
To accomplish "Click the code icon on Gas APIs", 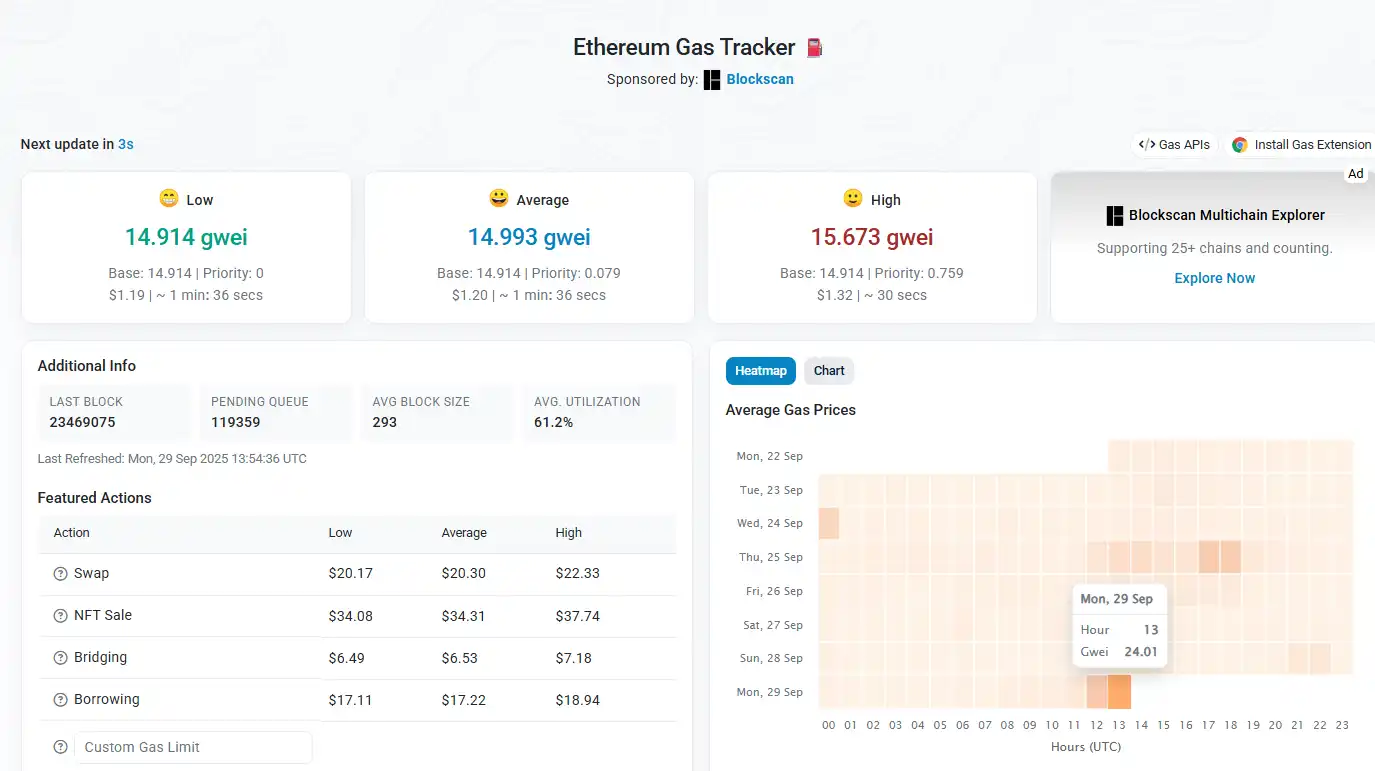I will [x=1147, y=145].
